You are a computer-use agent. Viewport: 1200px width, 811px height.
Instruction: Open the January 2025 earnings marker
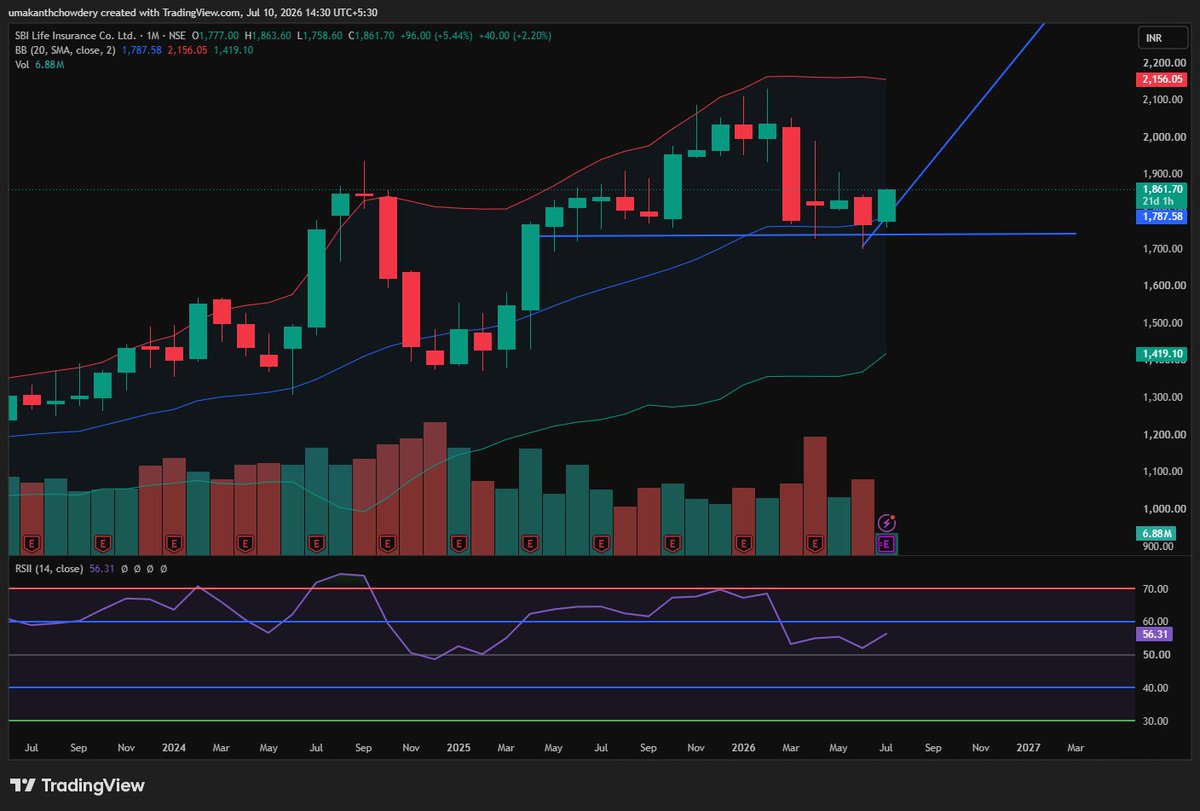pyautogui.click(x=459, y=543)
